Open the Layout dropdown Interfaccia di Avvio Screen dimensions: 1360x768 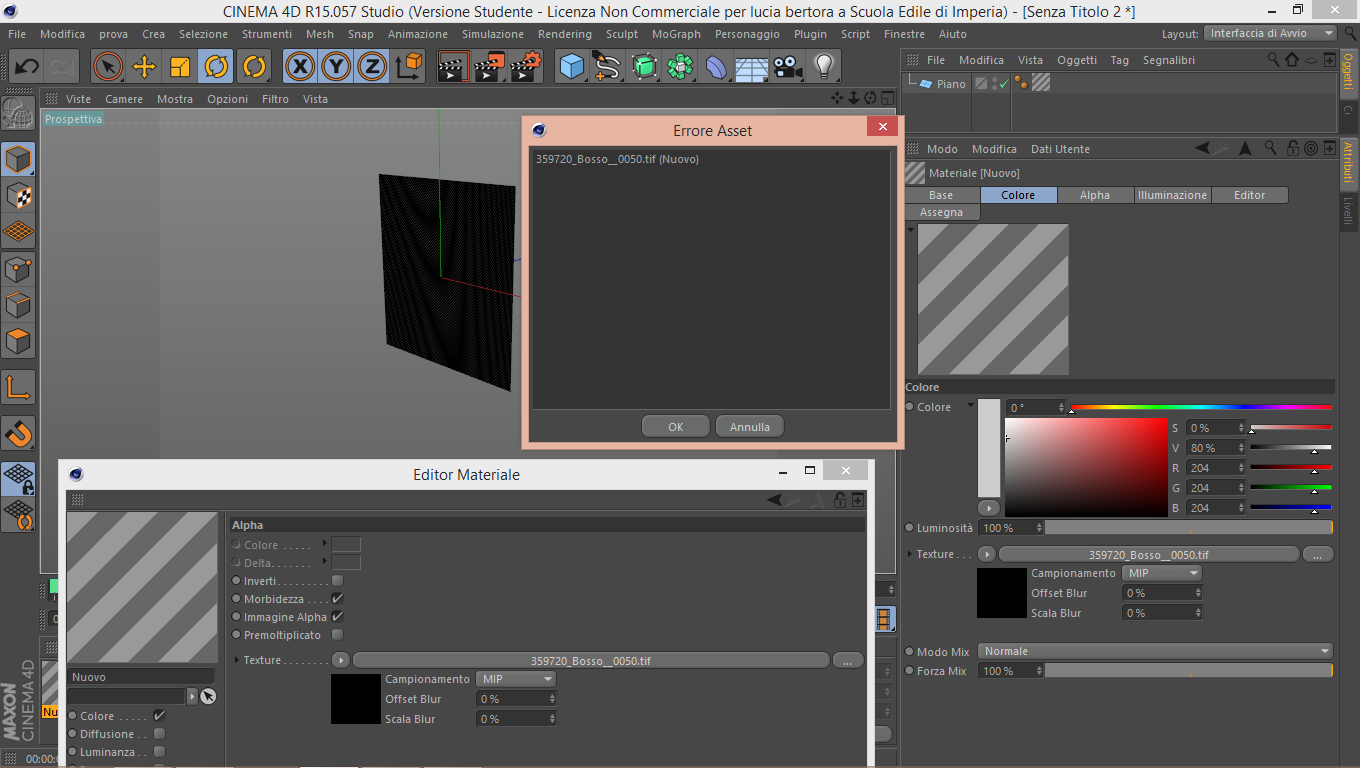click(1270, 33)
